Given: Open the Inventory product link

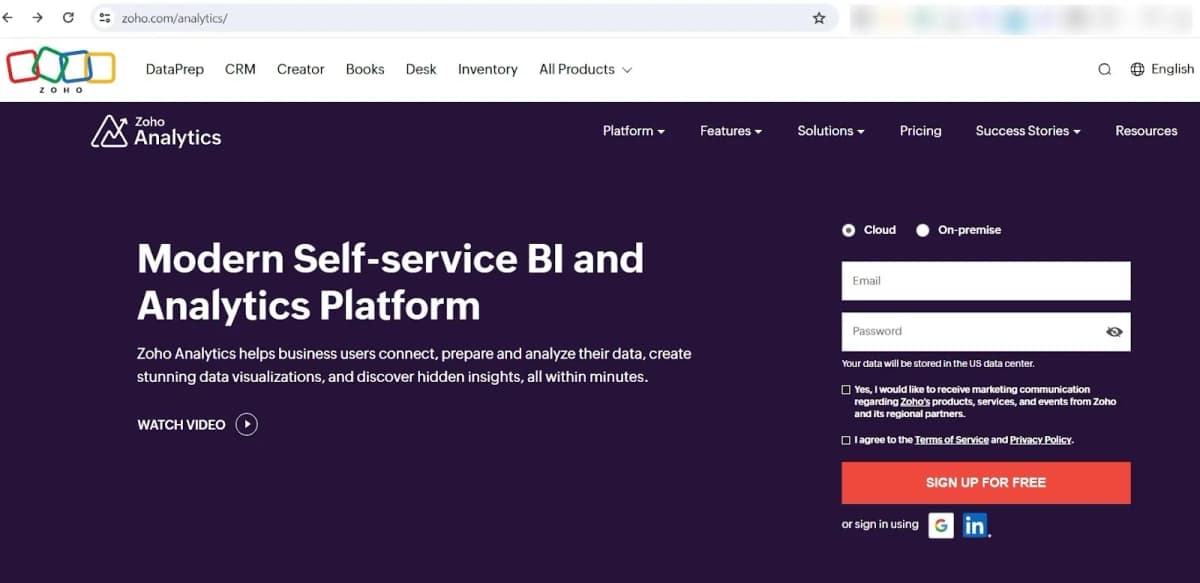Looking at the screenshot, I should [488, 69].
